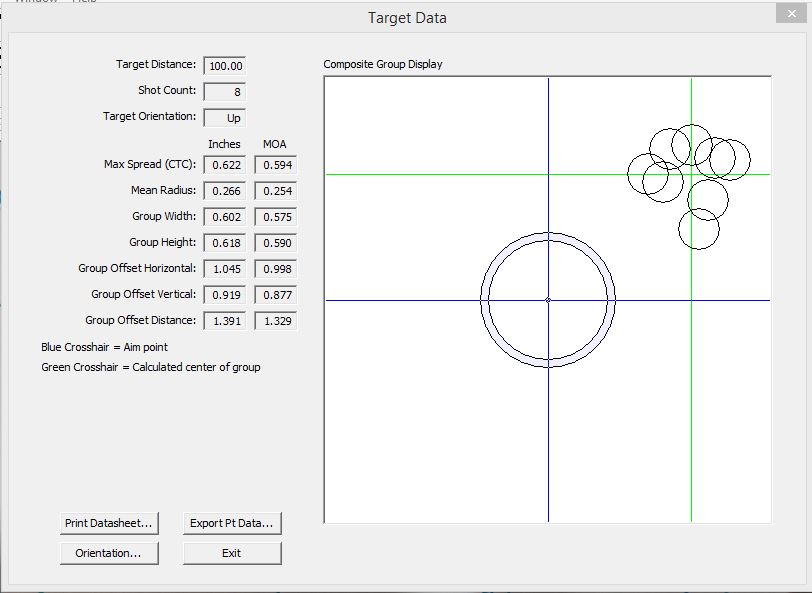812x593 pixels.
Task: Open the Orientation dialog button
Action: pyautogui.click(x=109, y=553)
